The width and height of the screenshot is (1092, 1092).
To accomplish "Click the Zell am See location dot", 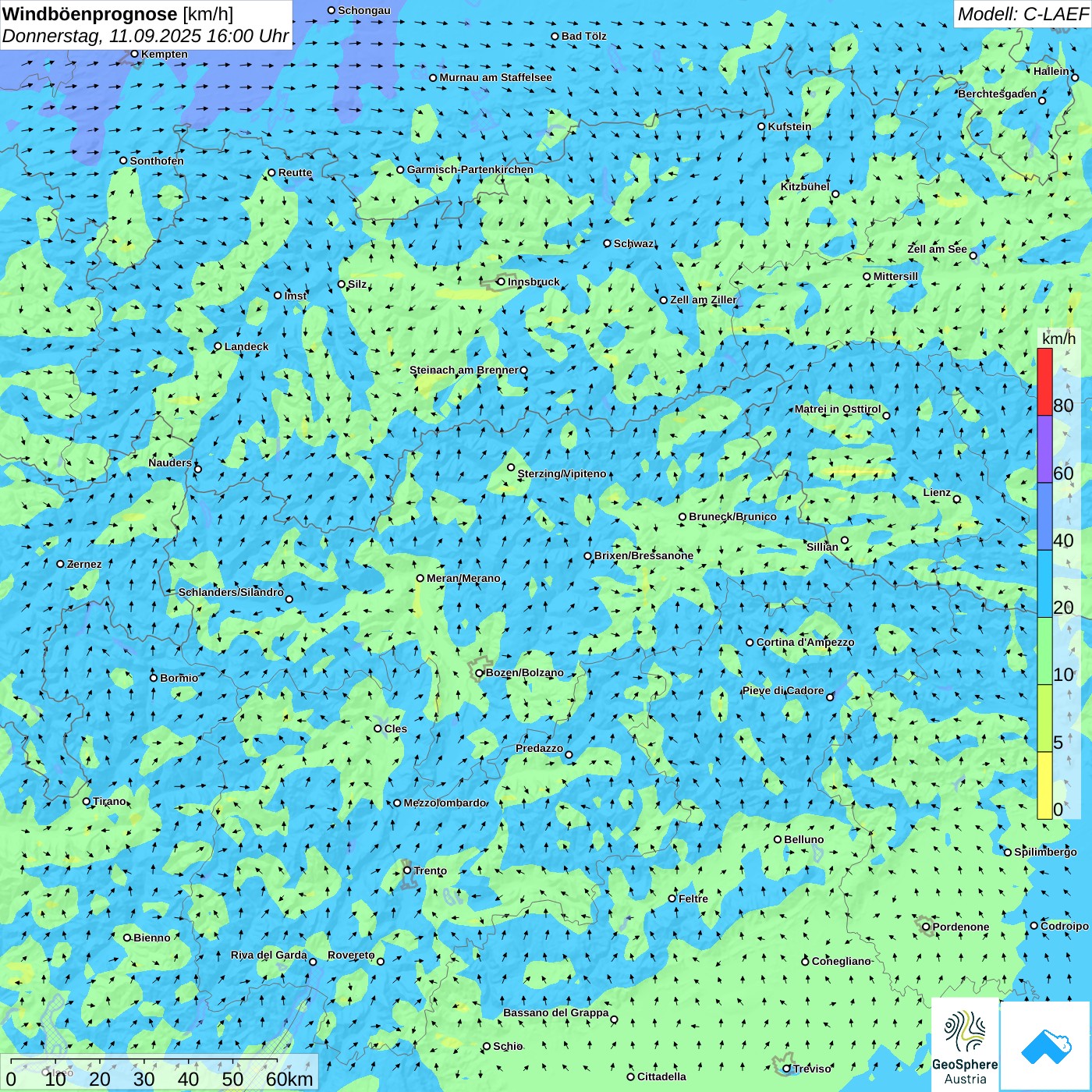I will tap(973, 255).
